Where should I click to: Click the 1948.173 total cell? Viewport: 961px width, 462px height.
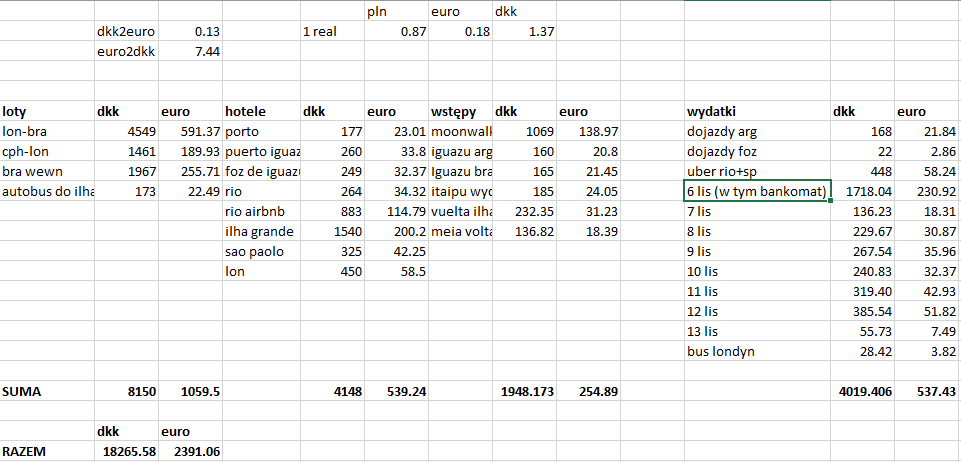(x=525, y=391)
